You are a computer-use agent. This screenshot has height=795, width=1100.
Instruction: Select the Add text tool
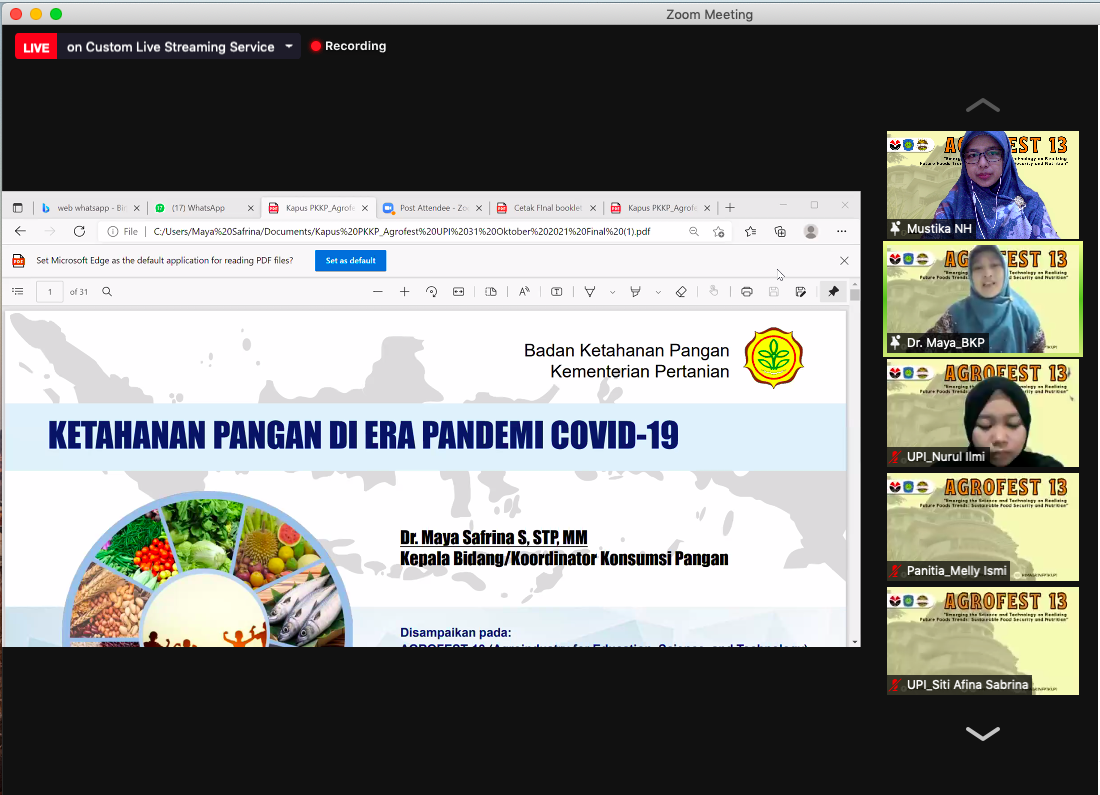[x=557, y=292]
